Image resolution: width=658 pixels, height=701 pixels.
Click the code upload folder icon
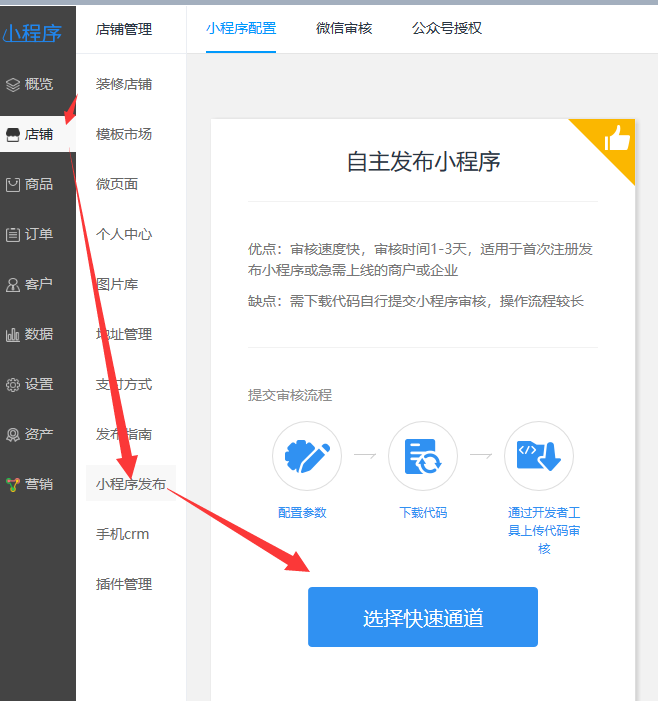click(x=539, y=456)
